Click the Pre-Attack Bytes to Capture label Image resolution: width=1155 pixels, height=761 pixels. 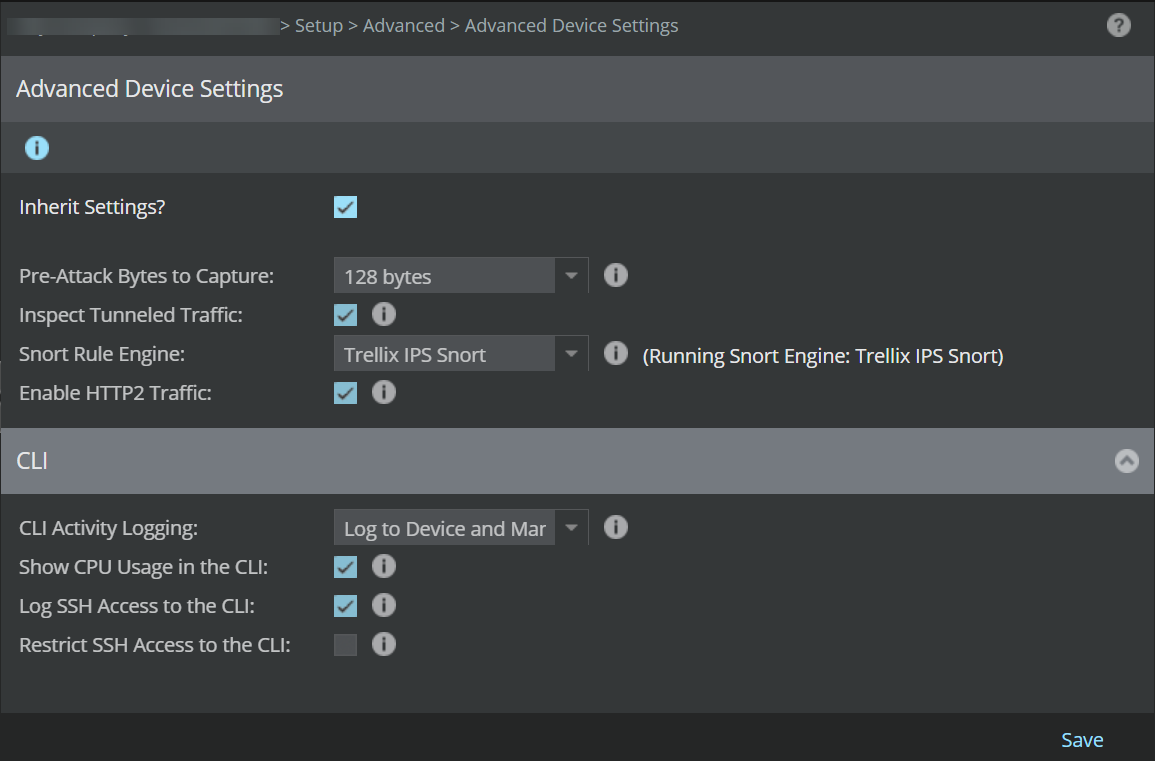147,276
